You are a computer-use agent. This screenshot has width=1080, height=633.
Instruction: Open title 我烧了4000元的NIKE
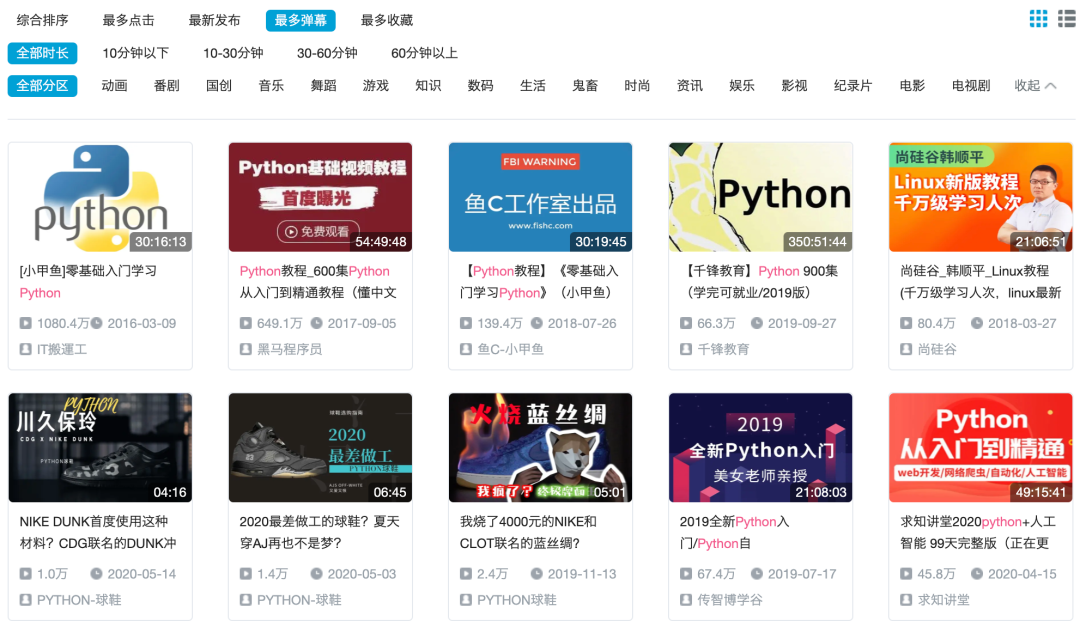(528, 532)
